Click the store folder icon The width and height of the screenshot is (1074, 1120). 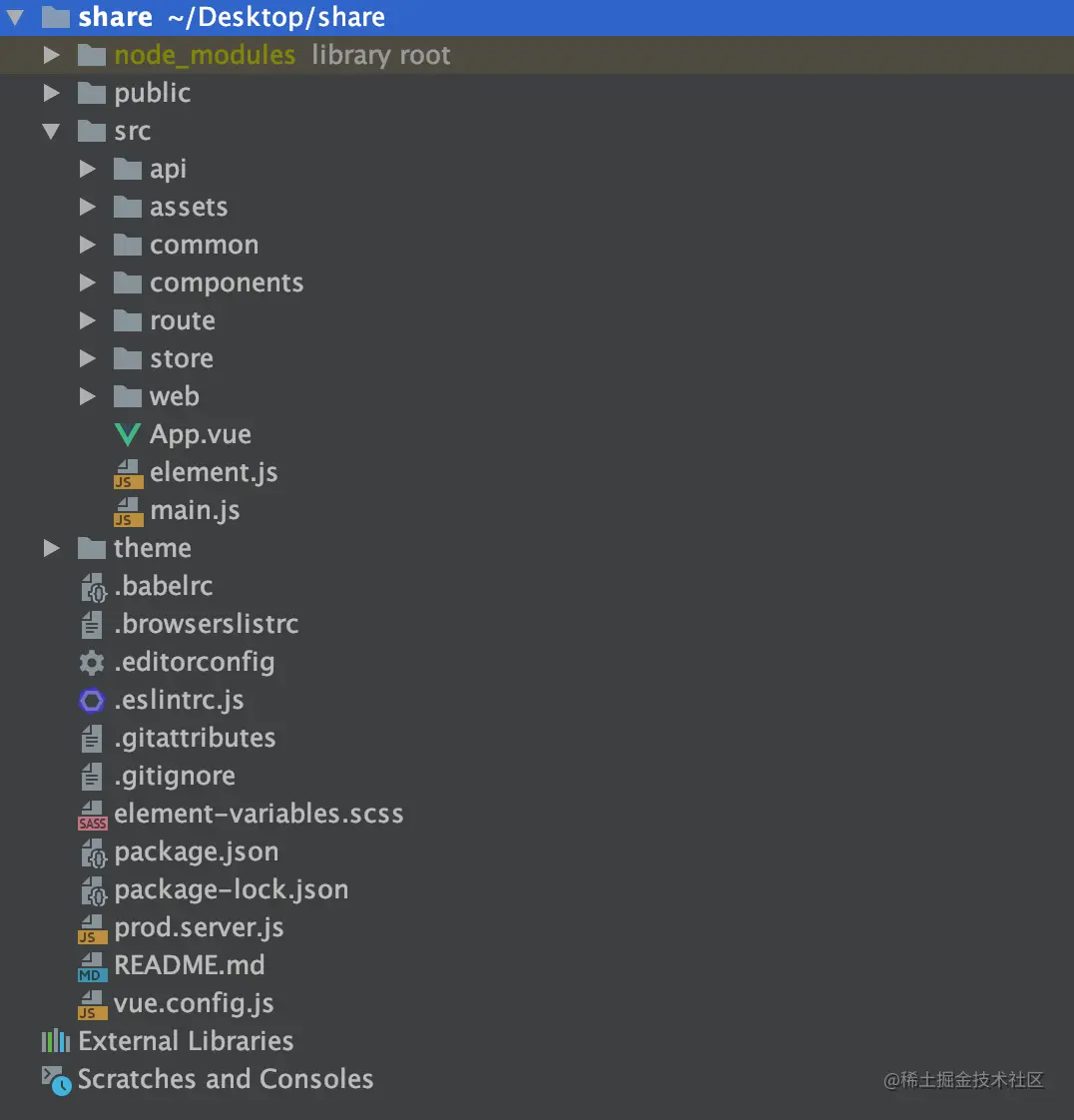pyautogui.click(x=127, y=357)
